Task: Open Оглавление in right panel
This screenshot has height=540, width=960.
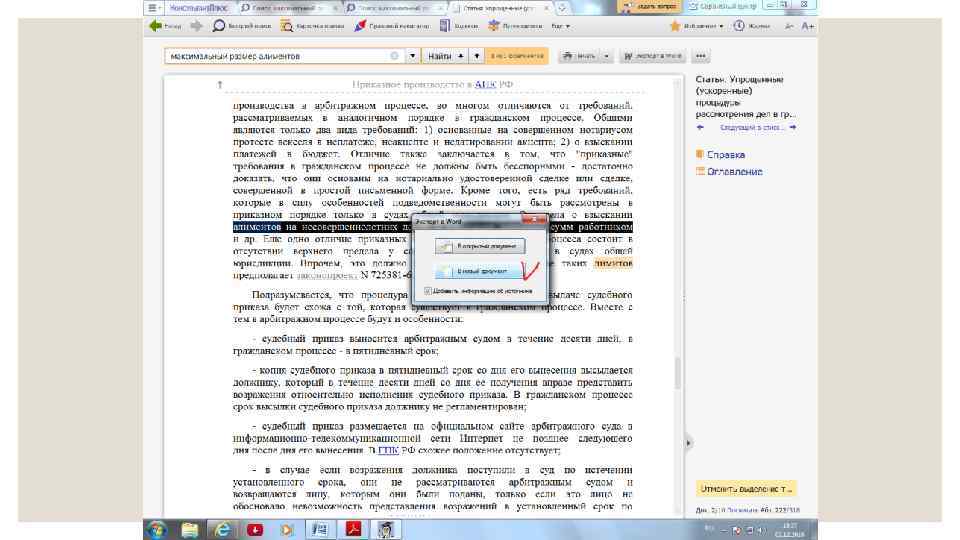Action: tap(729, 171)
